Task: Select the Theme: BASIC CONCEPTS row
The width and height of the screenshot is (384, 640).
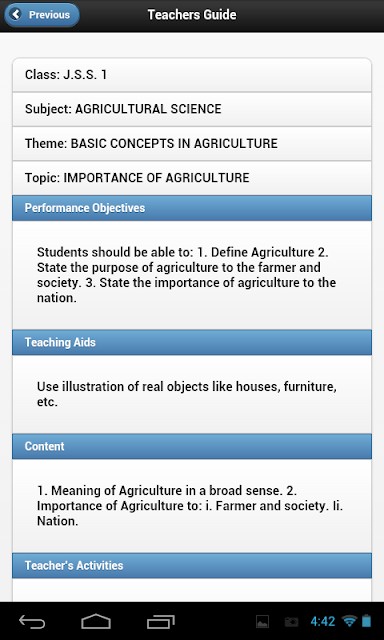Action: click(x=192, y=144)
